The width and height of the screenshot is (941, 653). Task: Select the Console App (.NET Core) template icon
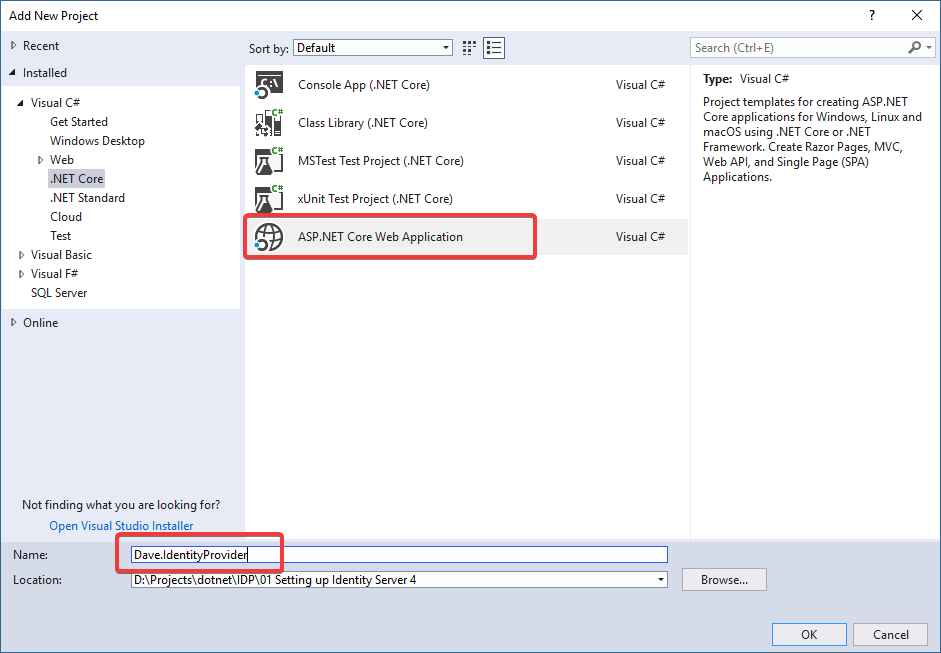click(268, 85)
